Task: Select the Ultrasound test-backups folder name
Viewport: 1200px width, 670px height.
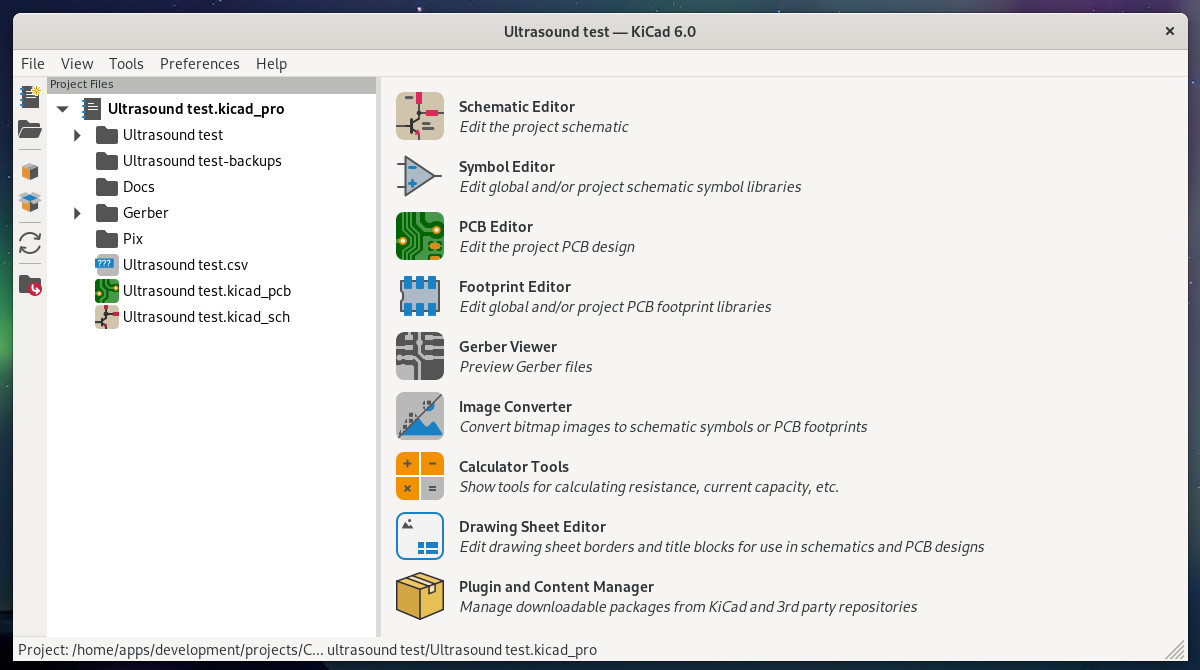Action: point(202,161)
